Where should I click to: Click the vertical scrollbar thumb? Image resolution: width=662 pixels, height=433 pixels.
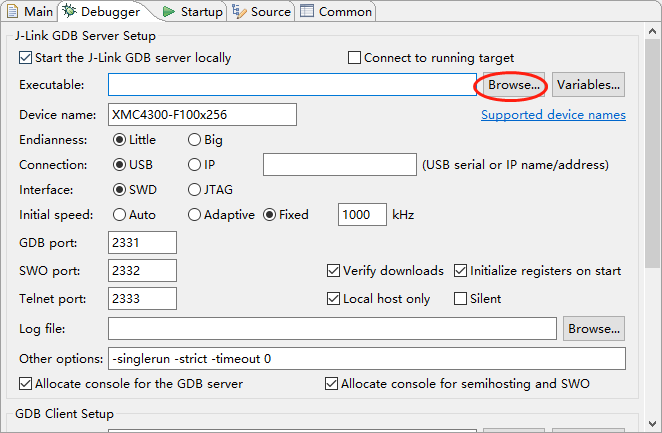652,153
